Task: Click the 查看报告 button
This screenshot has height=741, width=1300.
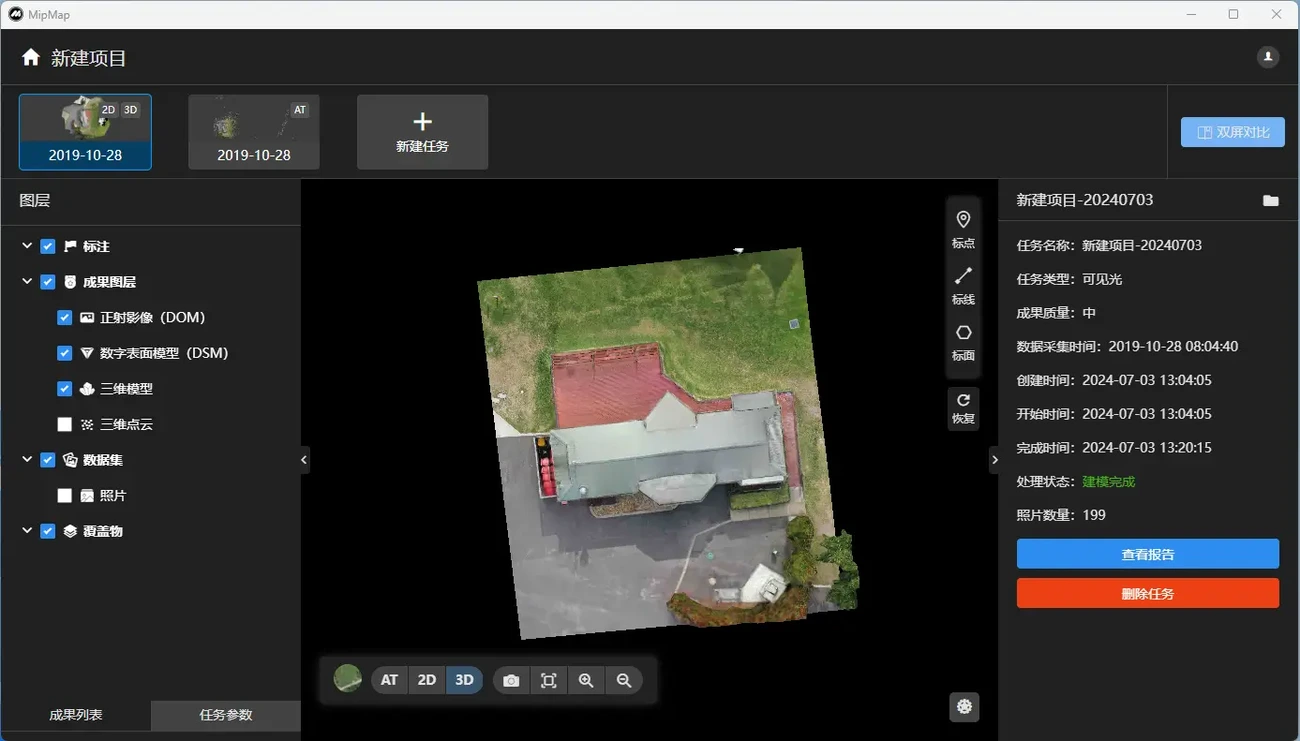Action: pos(1147,554)
